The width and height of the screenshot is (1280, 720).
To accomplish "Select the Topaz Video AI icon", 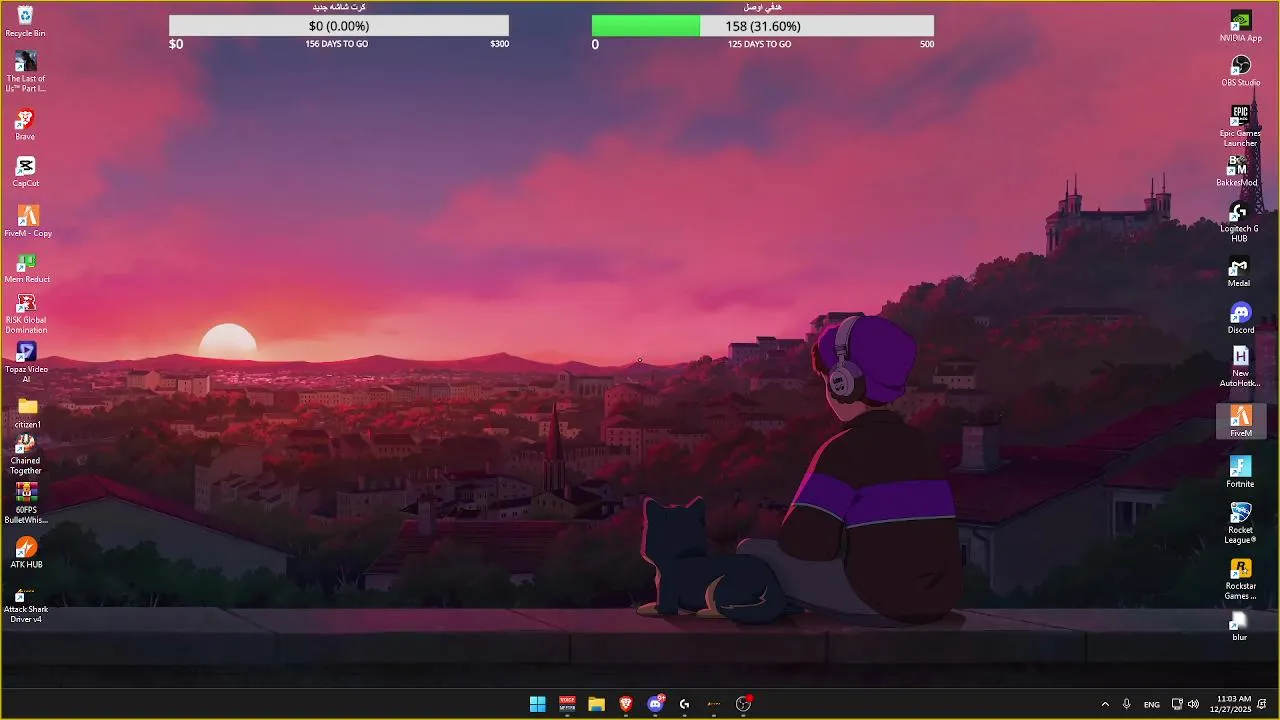I will point(26,362).
